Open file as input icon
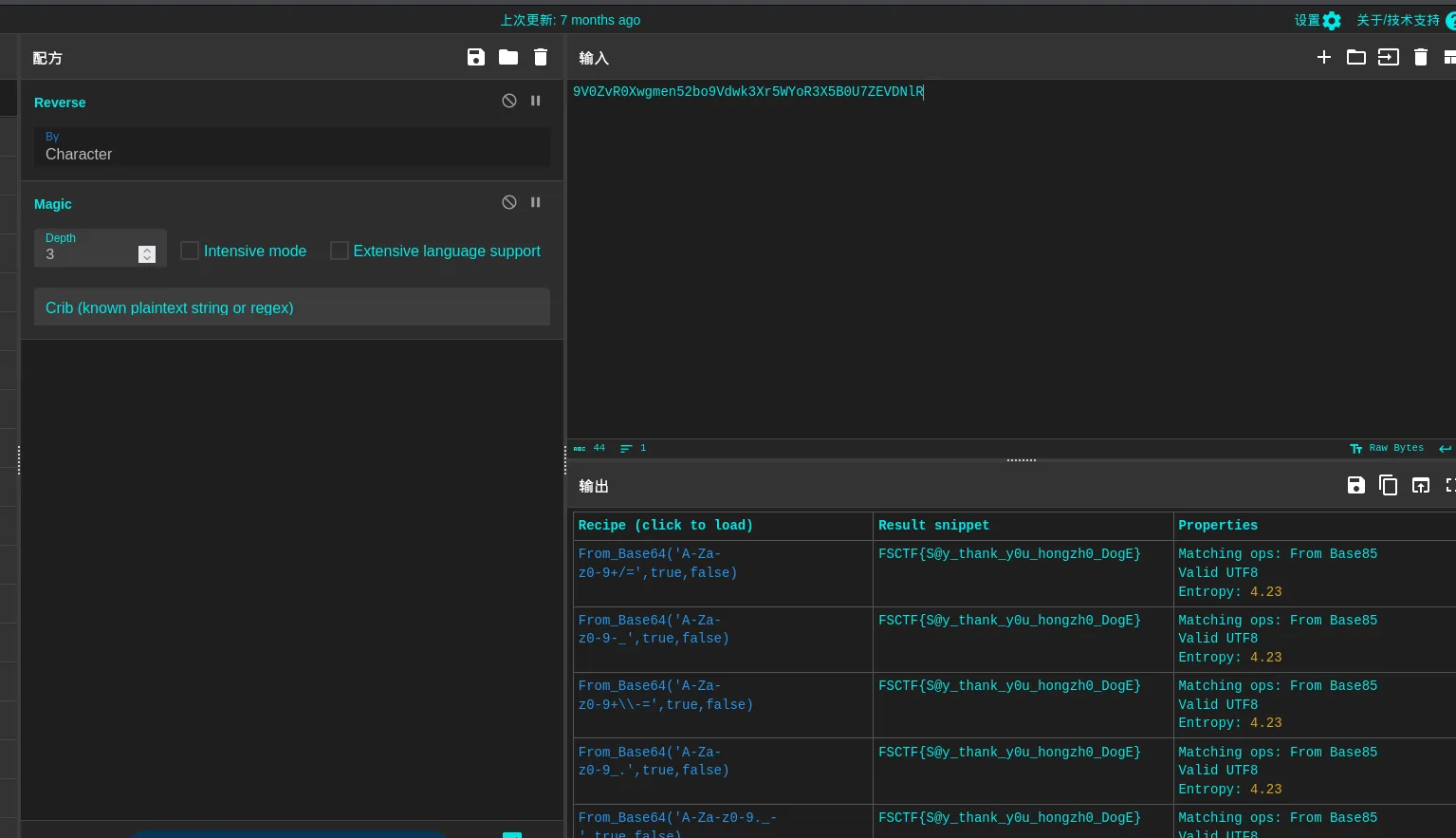Screen dimensions: 1456x838 coord(1389,57)
